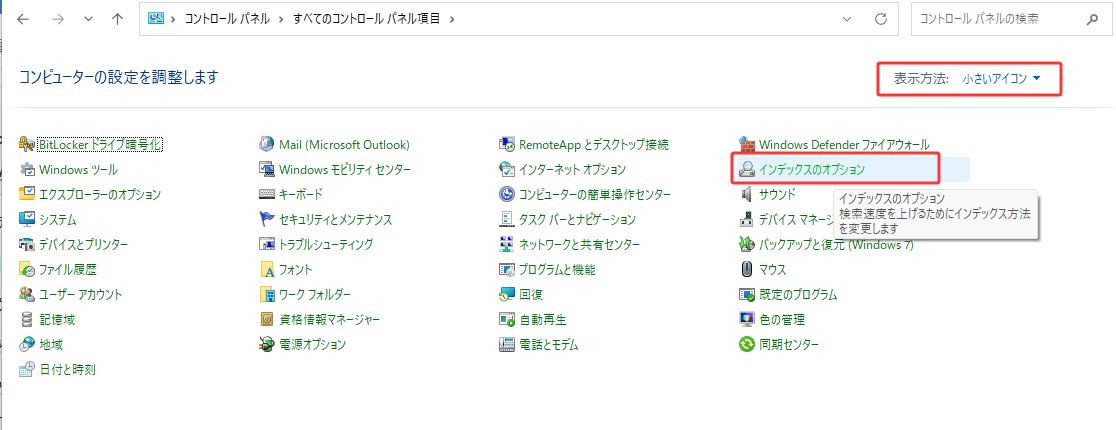Click the マウス icon
The image size is (1116, 430).
click(747, 270)
